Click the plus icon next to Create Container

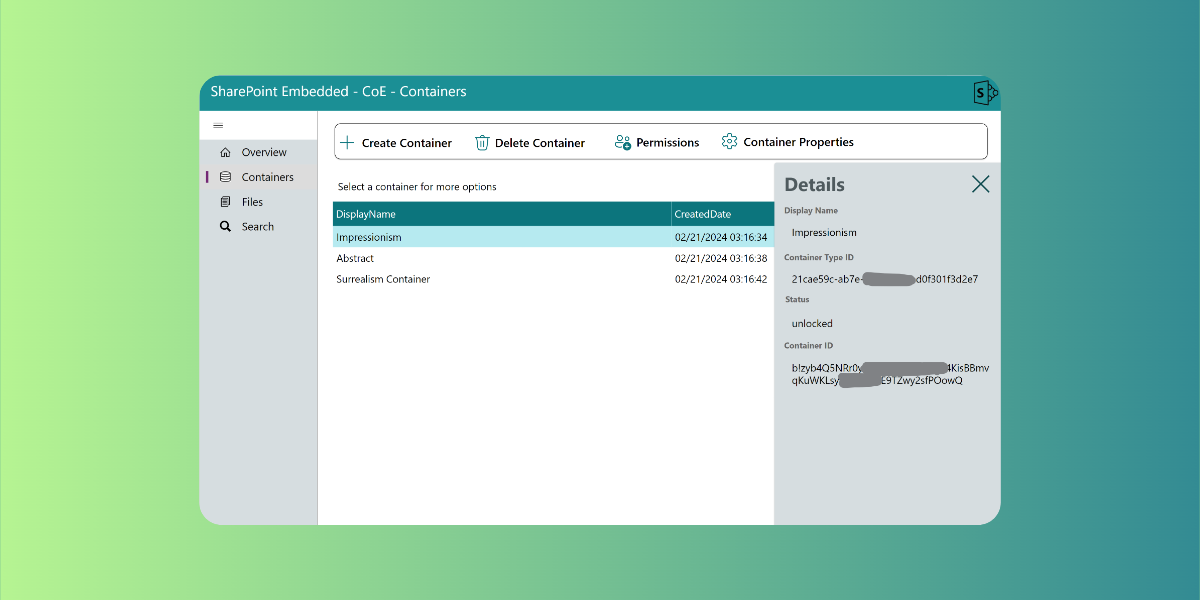click(347, 142)
